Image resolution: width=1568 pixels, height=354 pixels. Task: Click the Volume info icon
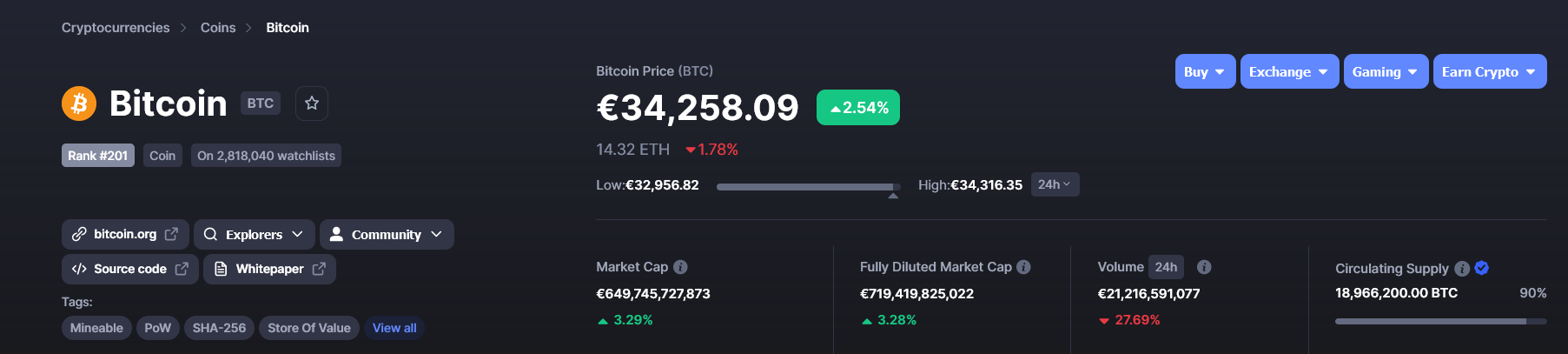[x=1204, y=267]
